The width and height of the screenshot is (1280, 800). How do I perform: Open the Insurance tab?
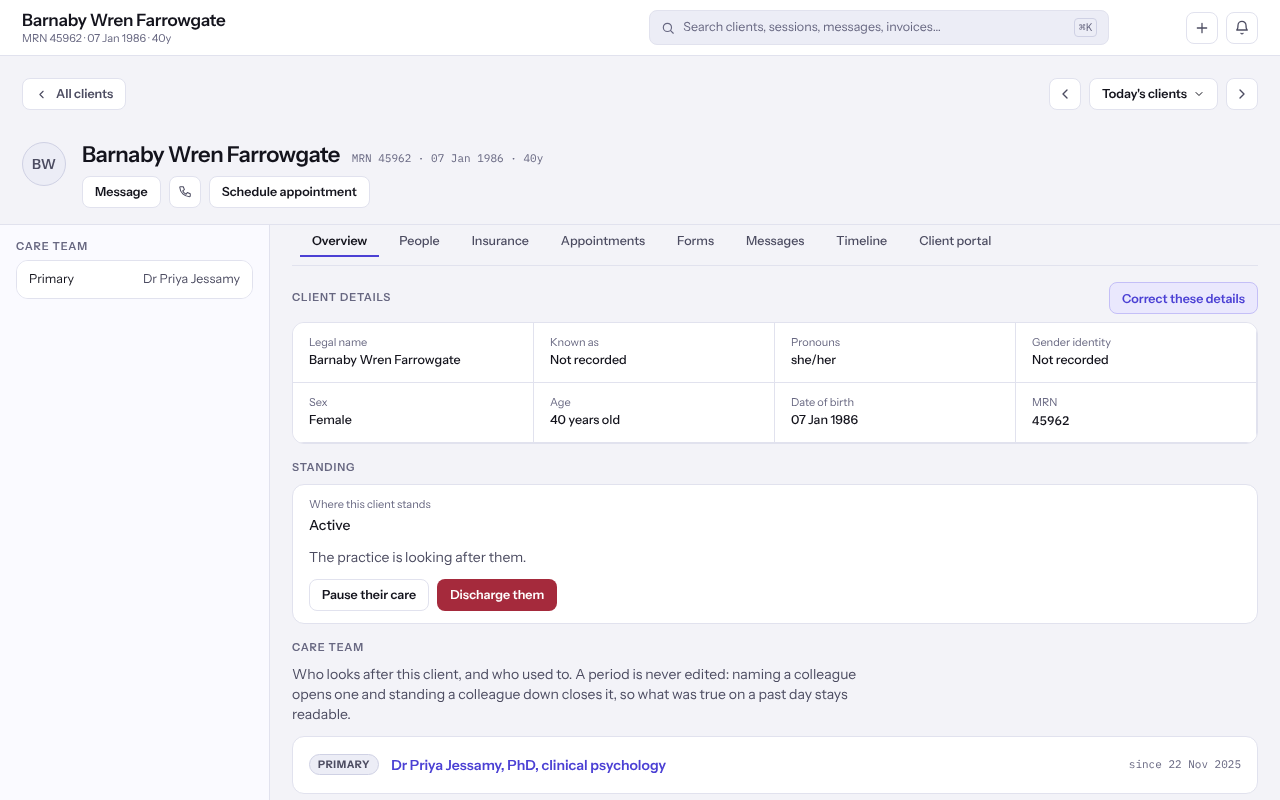500,241
